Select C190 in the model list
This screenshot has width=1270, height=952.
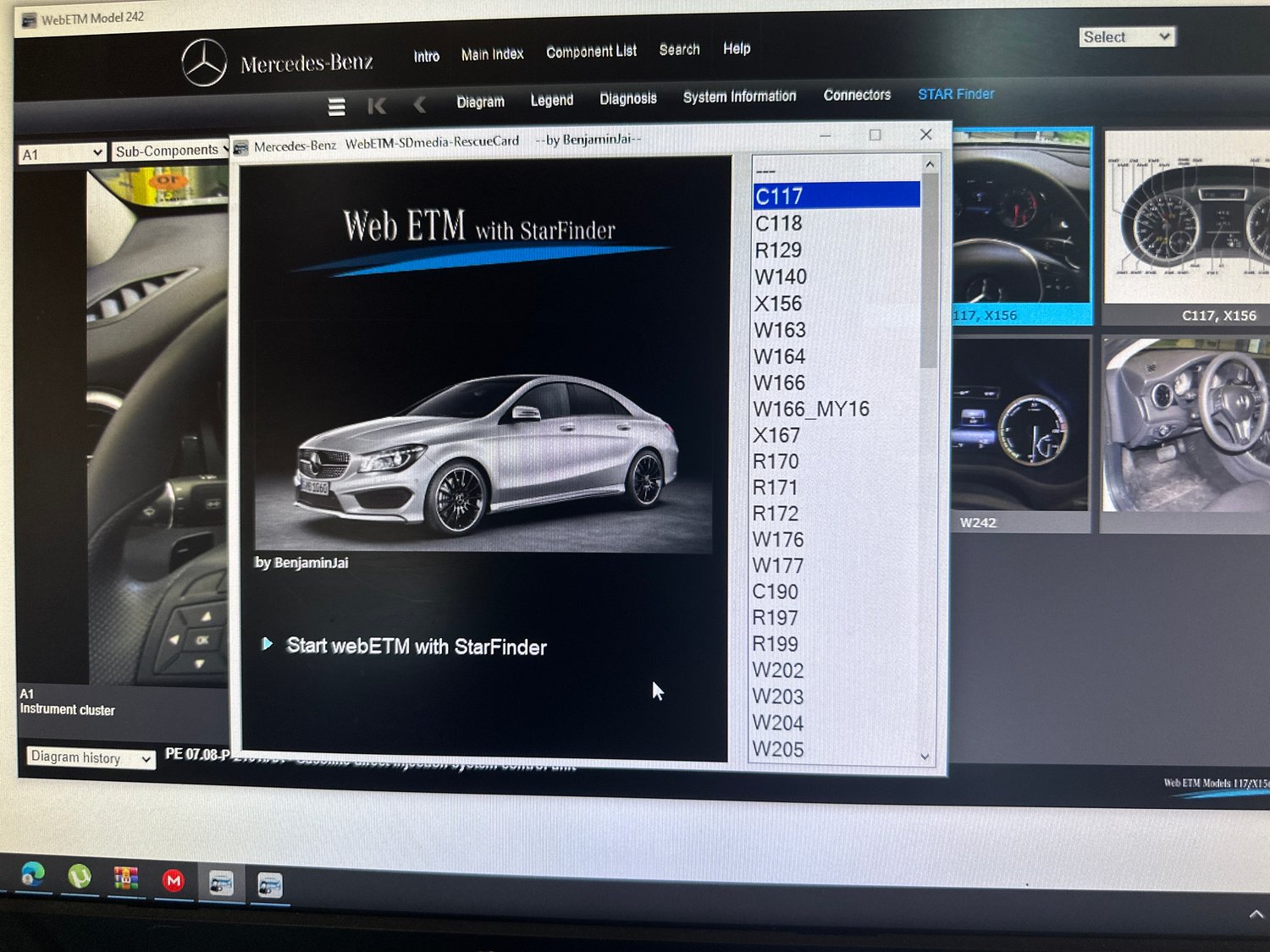837,592
